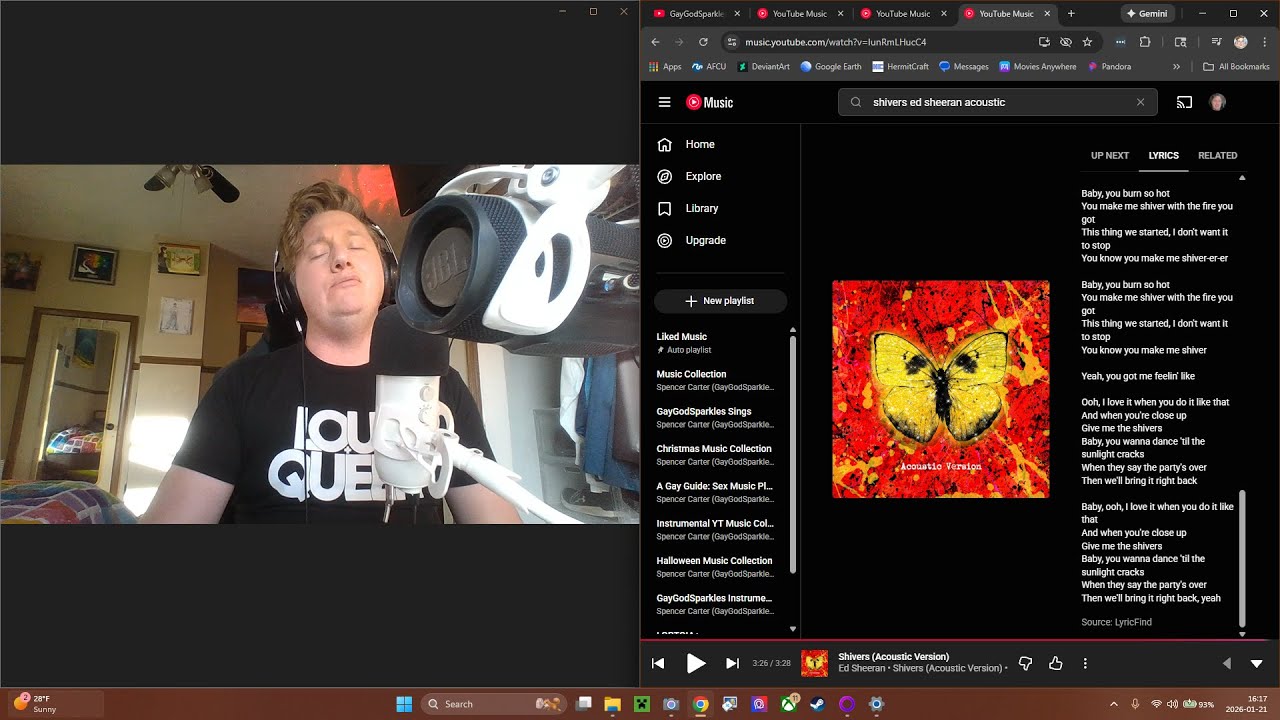Image resolution: width=1280 pixels, height=720 pixels.
Task: Collapse the player page with down arrow
Action: (1257, 663)
